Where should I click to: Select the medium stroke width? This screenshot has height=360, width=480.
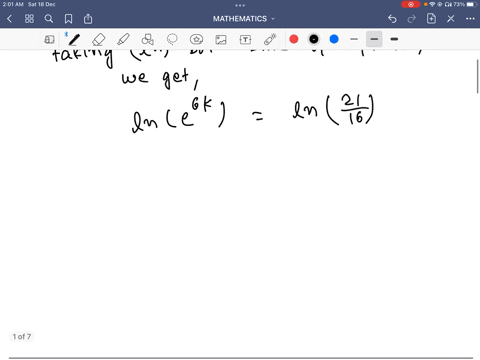[374, 39]
